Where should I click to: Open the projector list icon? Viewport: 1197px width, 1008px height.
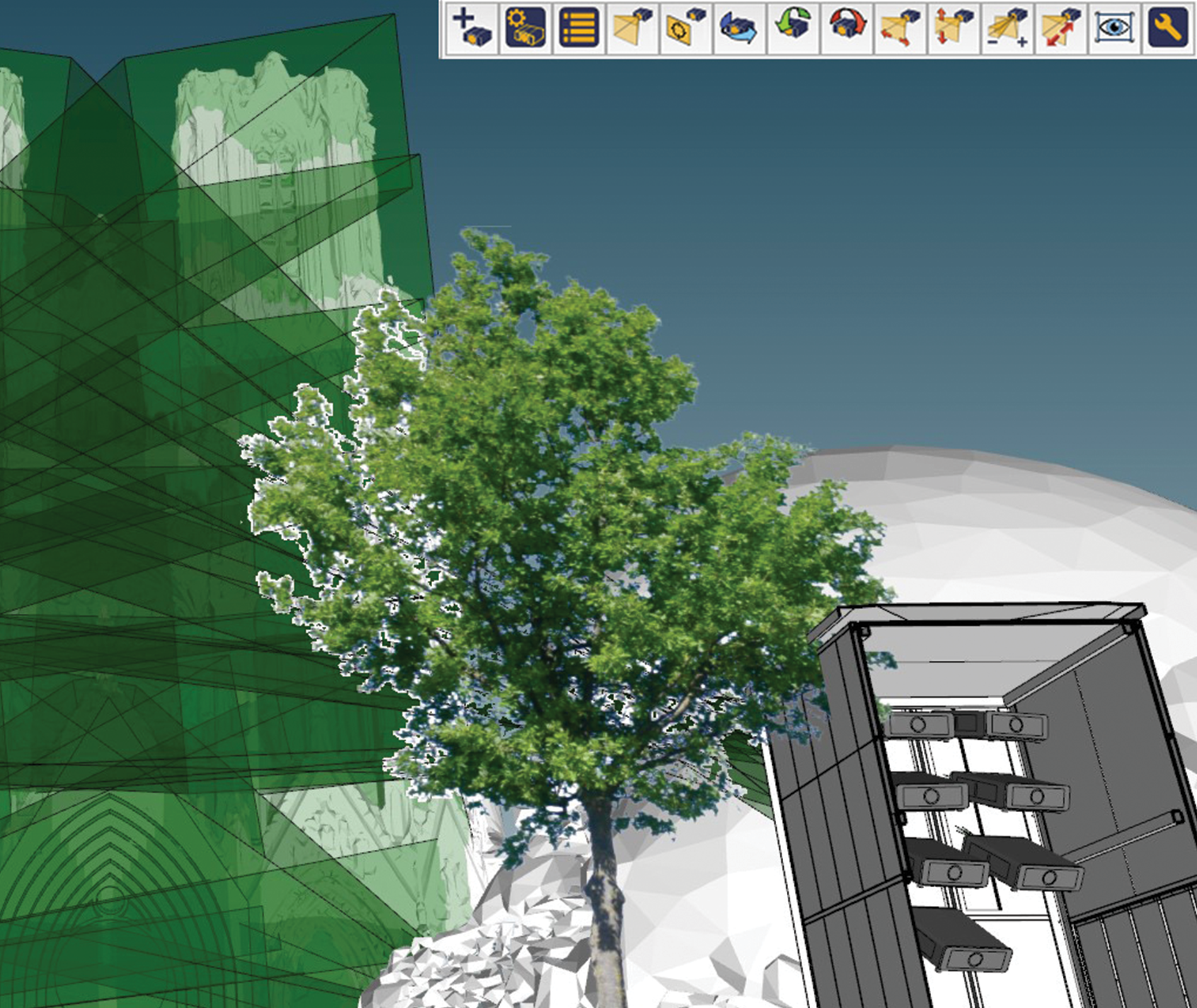tap(579, 27)
